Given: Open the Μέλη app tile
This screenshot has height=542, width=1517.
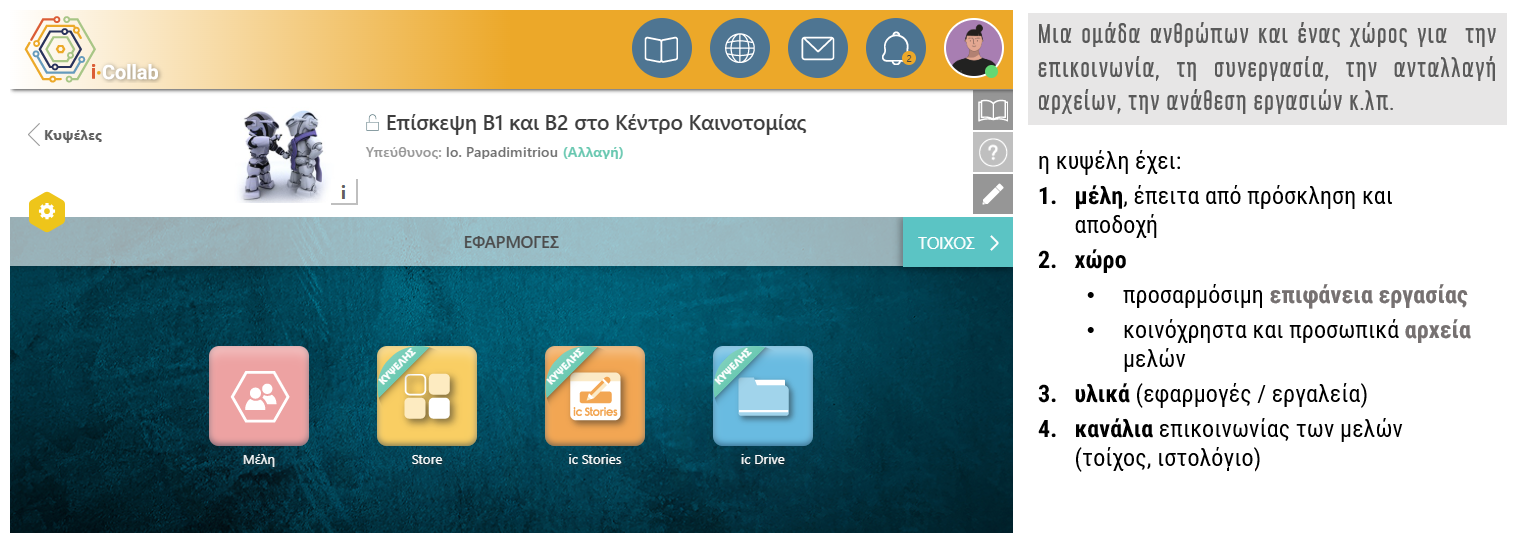Looking at the screenshot, I should (259, 396).
